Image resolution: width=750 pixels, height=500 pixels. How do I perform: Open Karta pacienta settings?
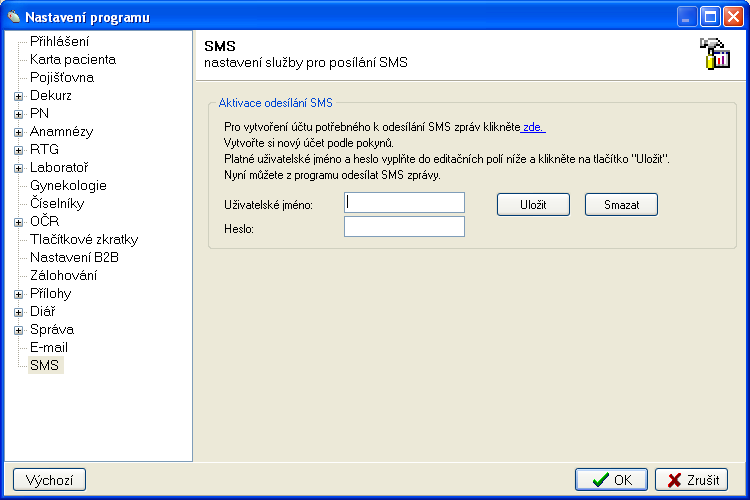tap(72, 60)
